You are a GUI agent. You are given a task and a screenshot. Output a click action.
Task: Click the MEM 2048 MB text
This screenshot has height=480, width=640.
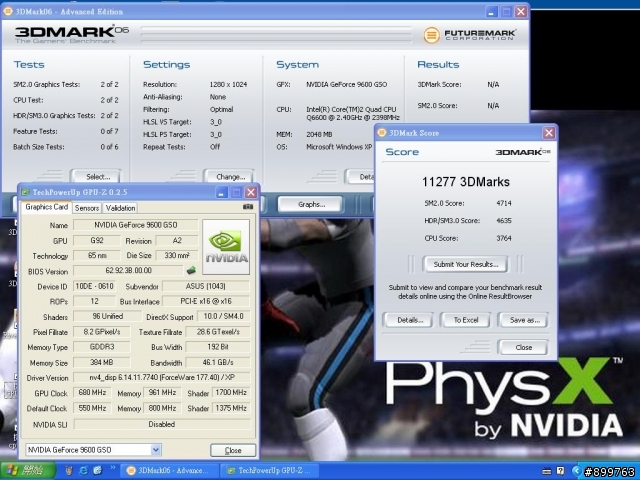point(319,134)
